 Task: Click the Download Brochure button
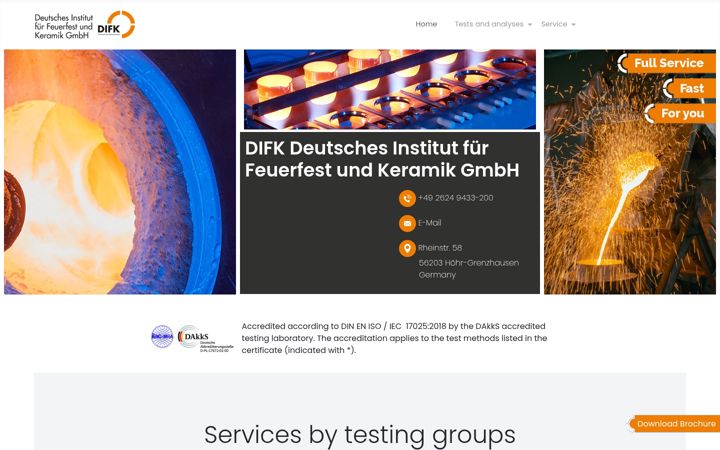click(x=674, y=424)
